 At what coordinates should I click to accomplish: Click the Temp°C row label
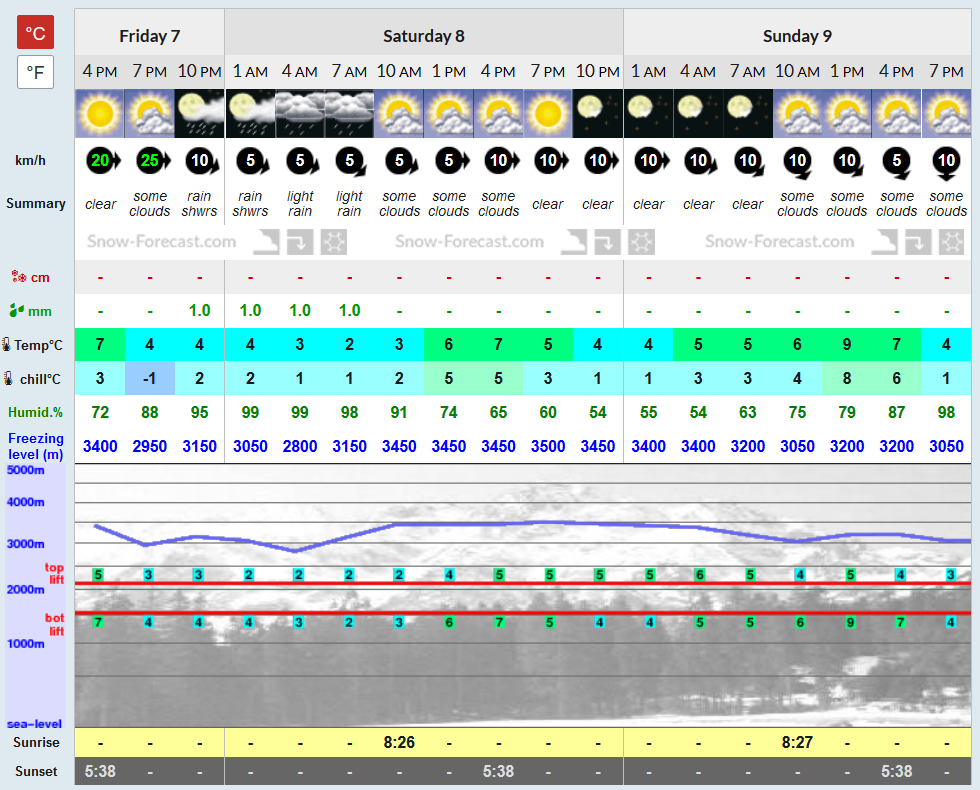click(x=32, y=345)
